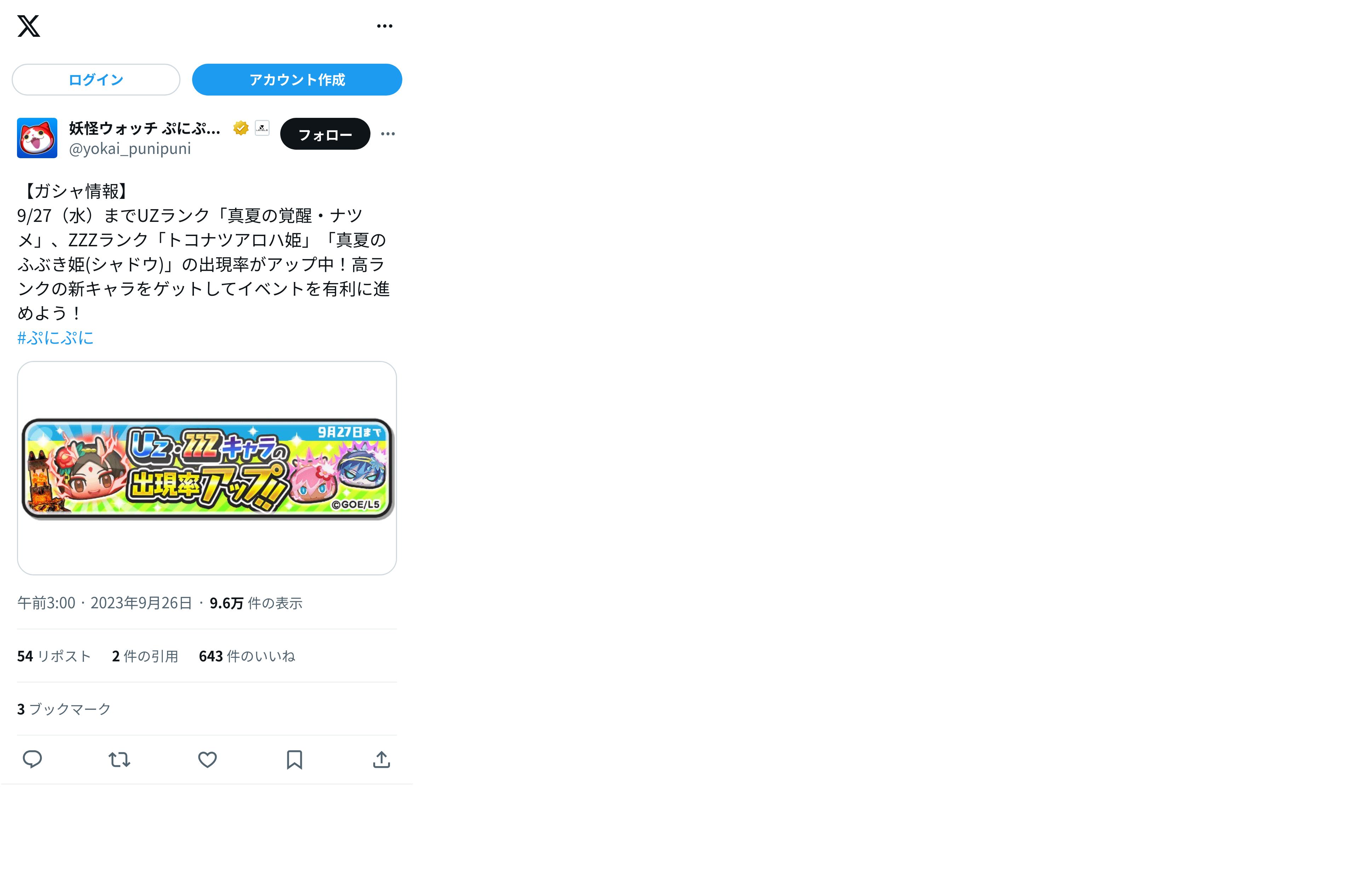Open the top header more options menu
Screen dimensions: 1363x896
pos(385,26)
